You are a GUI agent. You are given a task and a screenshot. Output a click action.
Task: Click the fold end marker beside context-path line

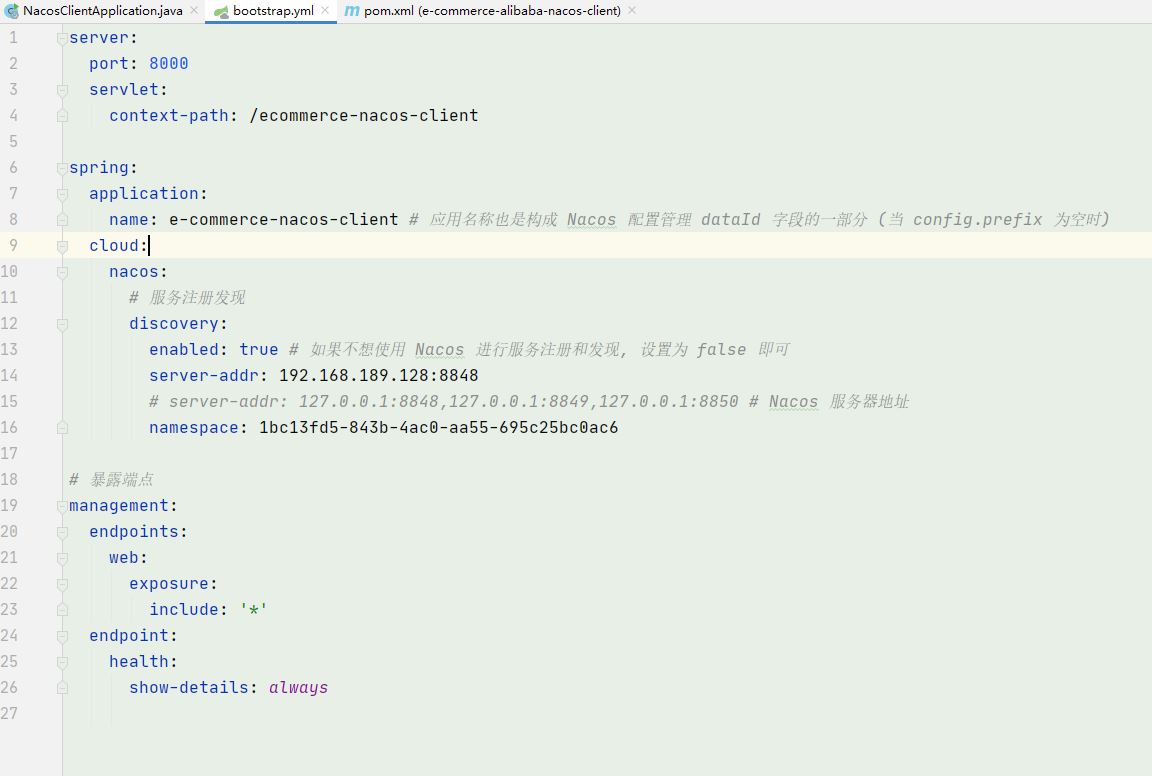click(x=62, y=116)
